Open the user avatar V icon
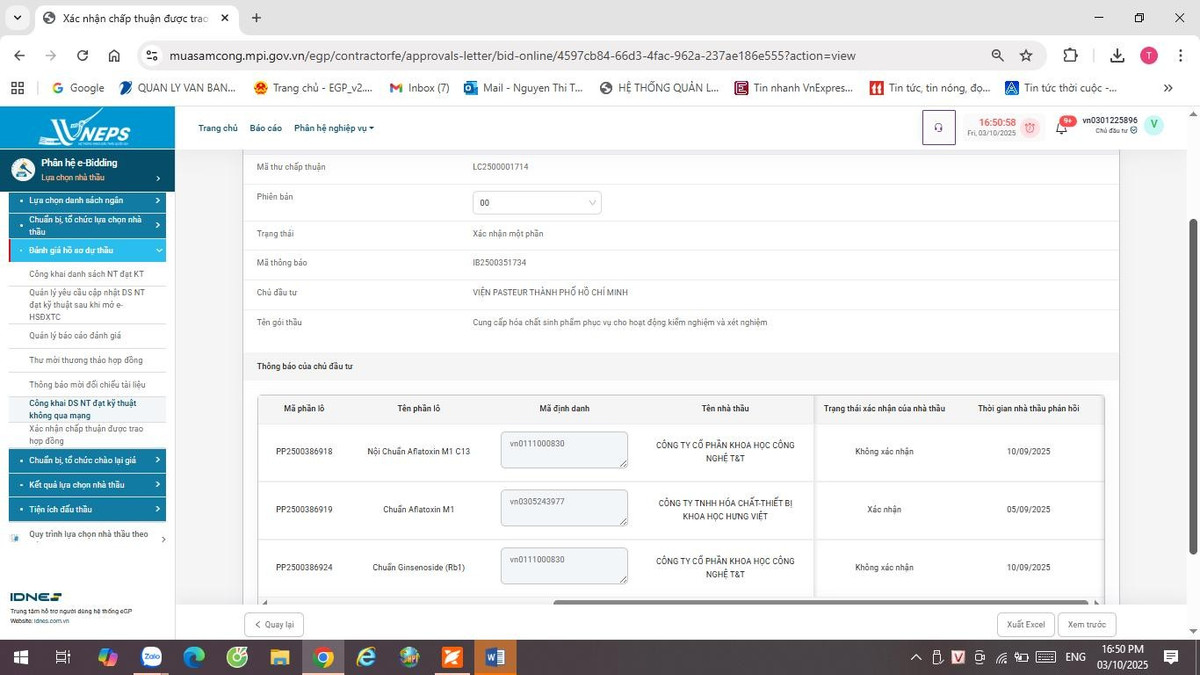 (1154, 125)
